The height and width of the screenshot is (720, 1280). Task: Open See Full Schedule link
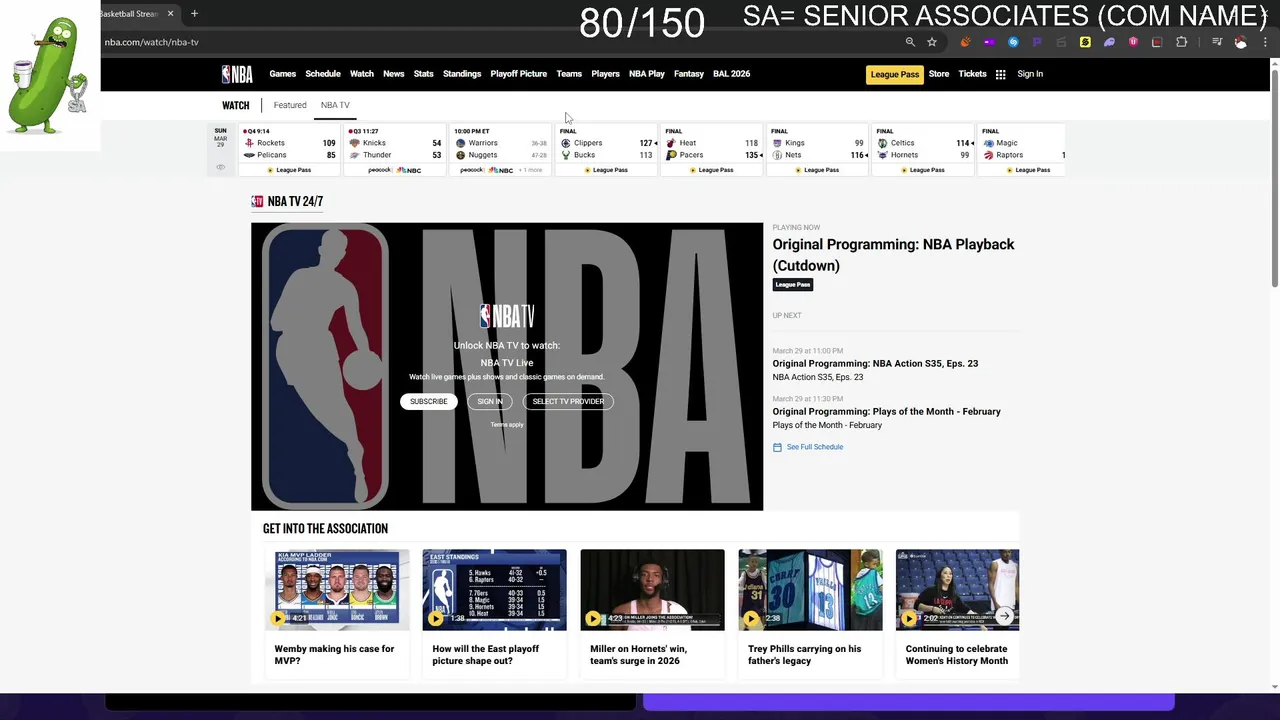click(x=815, y=447)
